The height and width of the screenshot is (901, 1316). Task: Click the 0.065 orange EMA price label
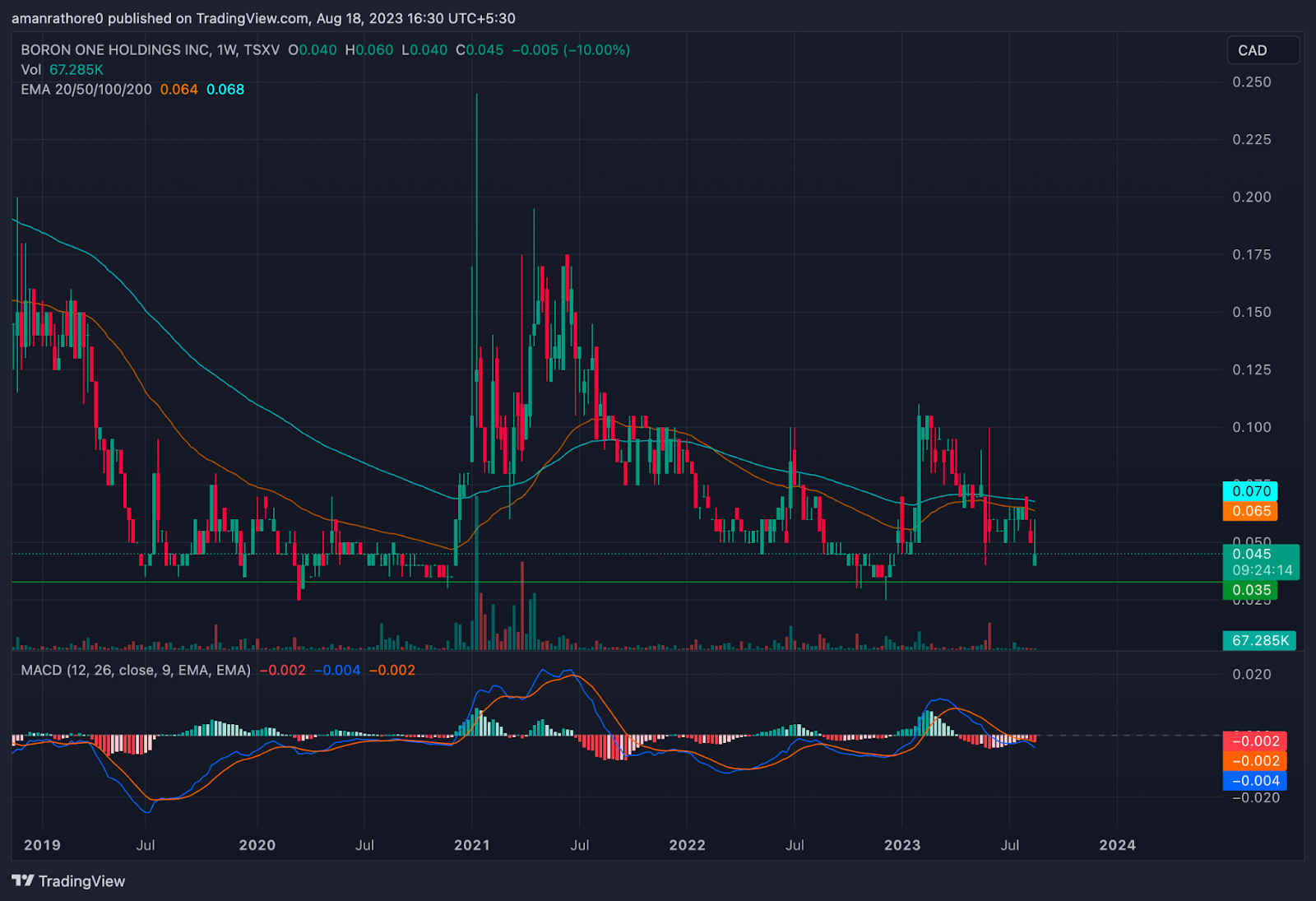pos(1250,511)
